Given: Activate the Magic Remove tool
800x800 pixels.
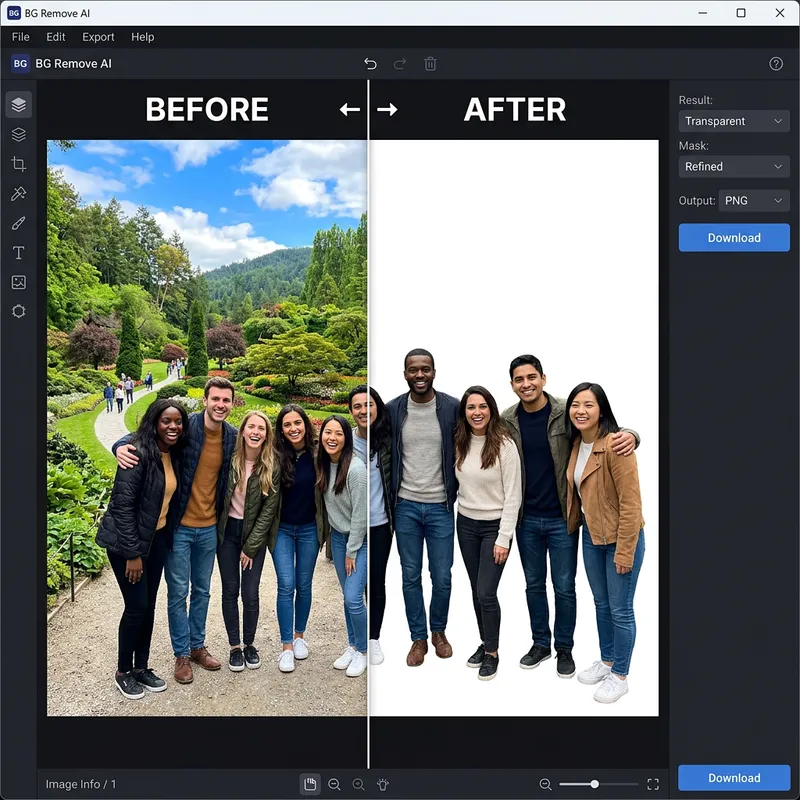Looking at the screenshot, I should click(x=18, y=194).
